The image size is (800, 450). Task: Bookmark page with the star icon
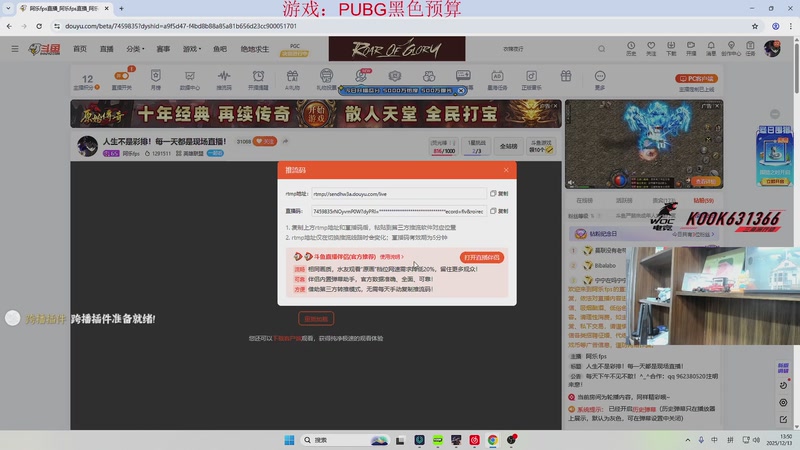(x=755, y=26)
